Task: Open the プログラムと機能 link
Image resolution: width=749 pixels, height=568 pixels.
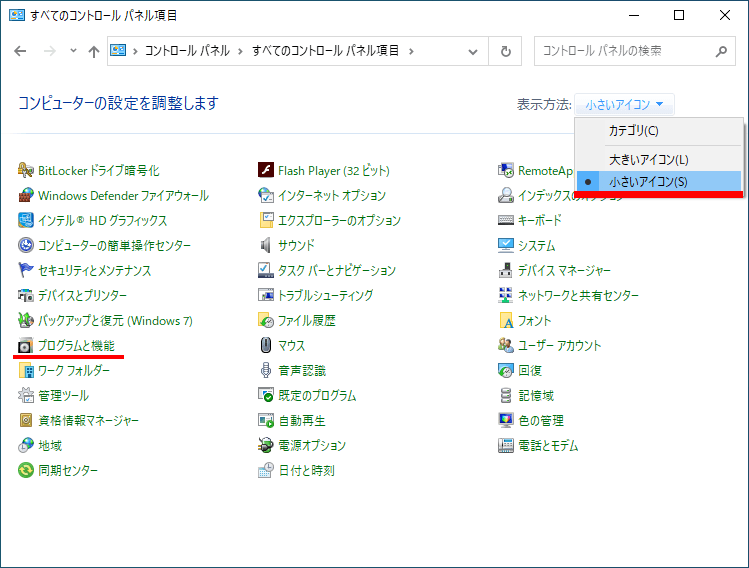Action: click(x=76, y=346)
